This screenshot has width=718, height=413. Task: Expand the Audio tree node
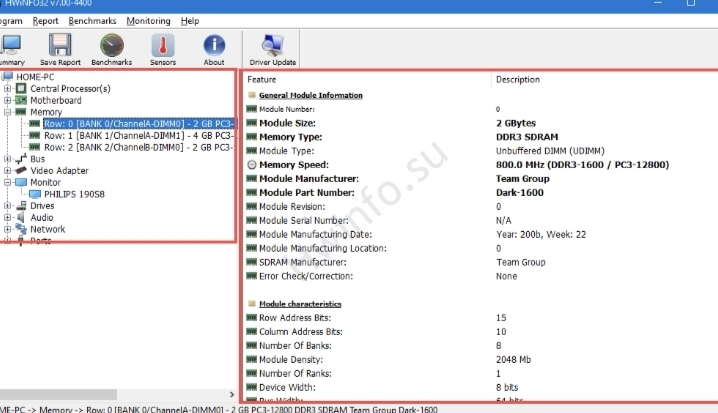pos(7,217)
